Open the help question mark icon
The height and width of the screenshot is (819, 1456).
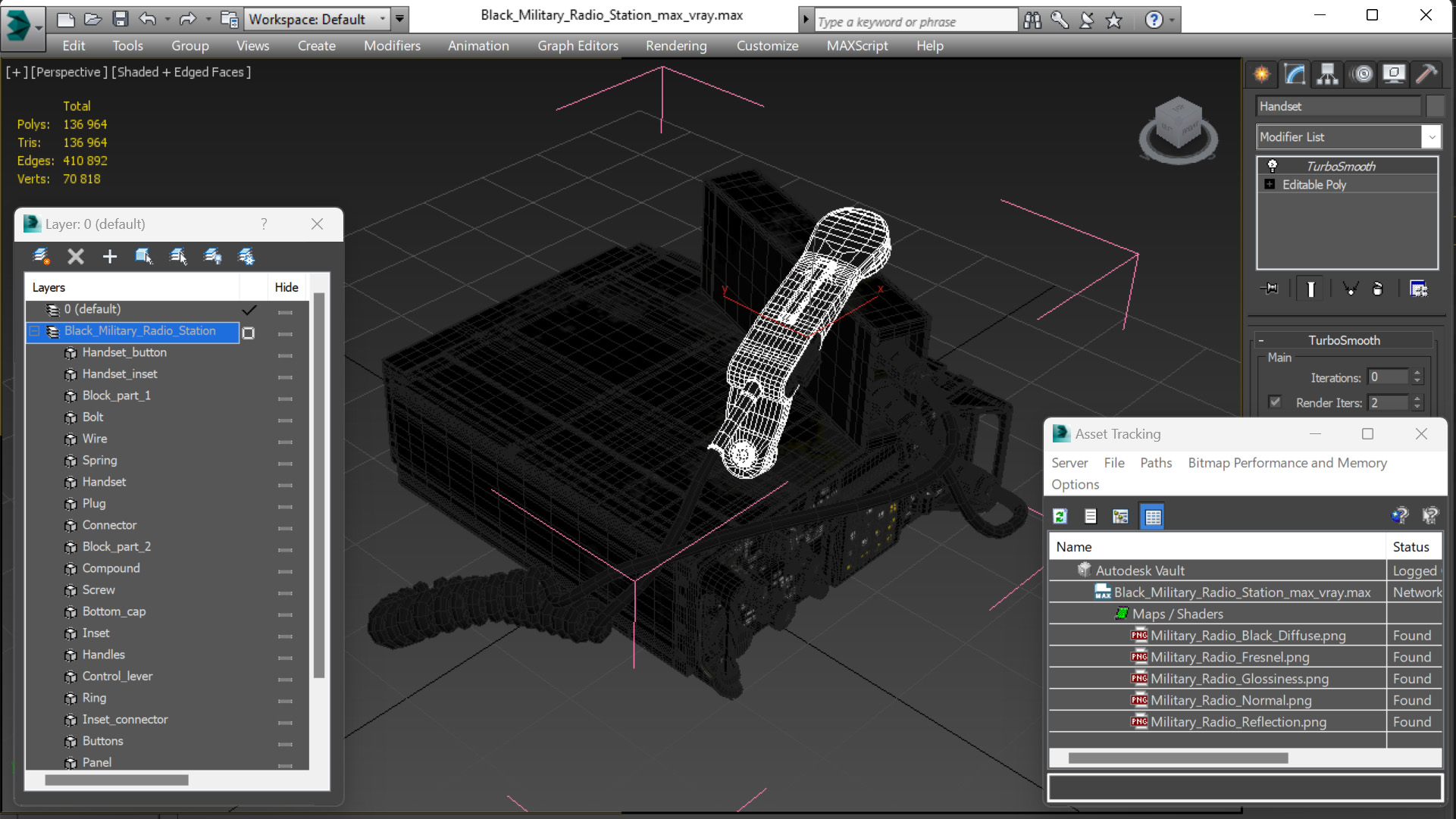click(x=1154, y=20)
